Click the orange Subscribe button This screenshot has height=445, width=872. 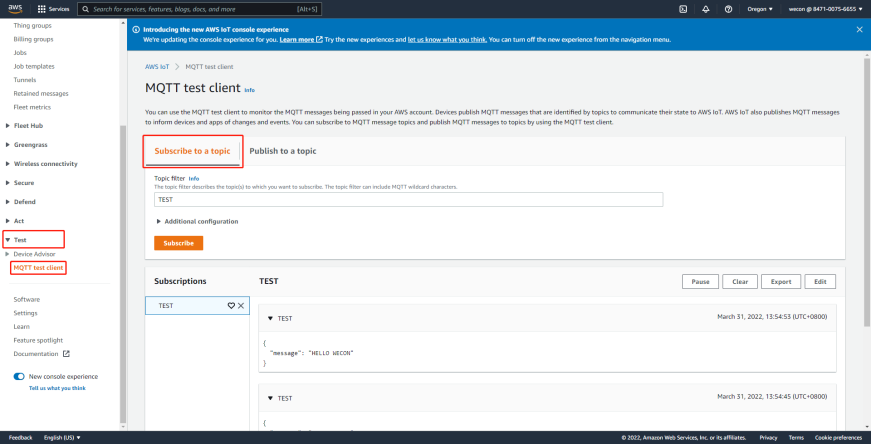coord(178,243)
